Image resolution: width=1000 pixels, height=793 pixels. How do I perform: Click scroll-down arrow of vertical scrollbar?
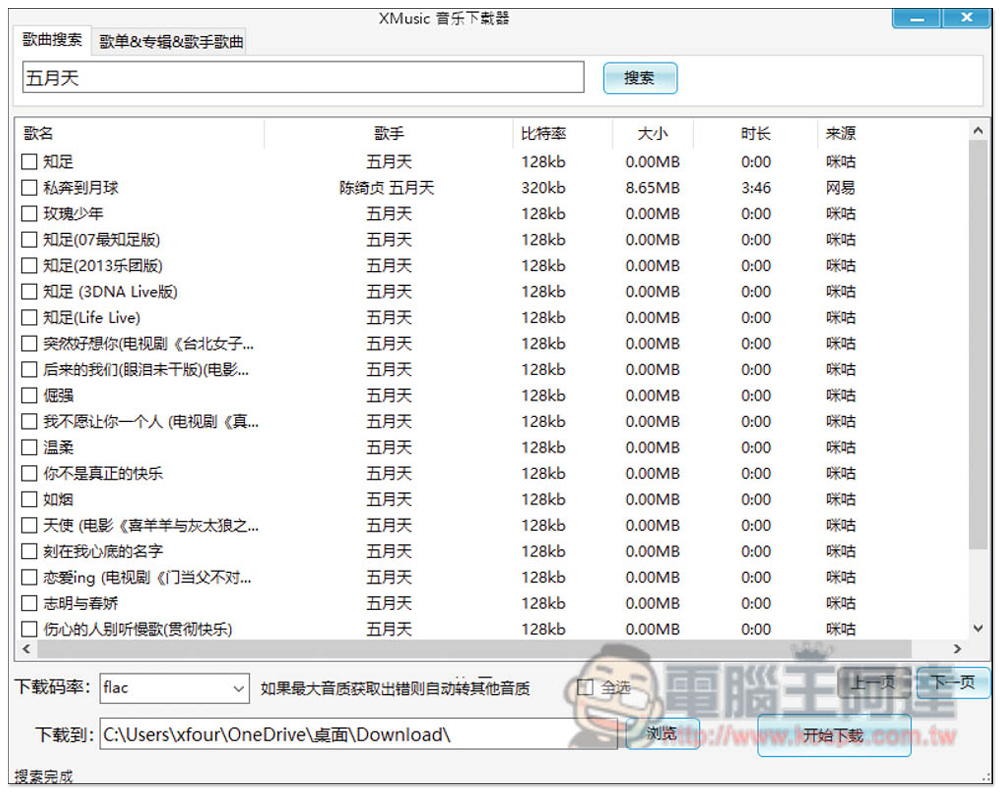point(978,623)
